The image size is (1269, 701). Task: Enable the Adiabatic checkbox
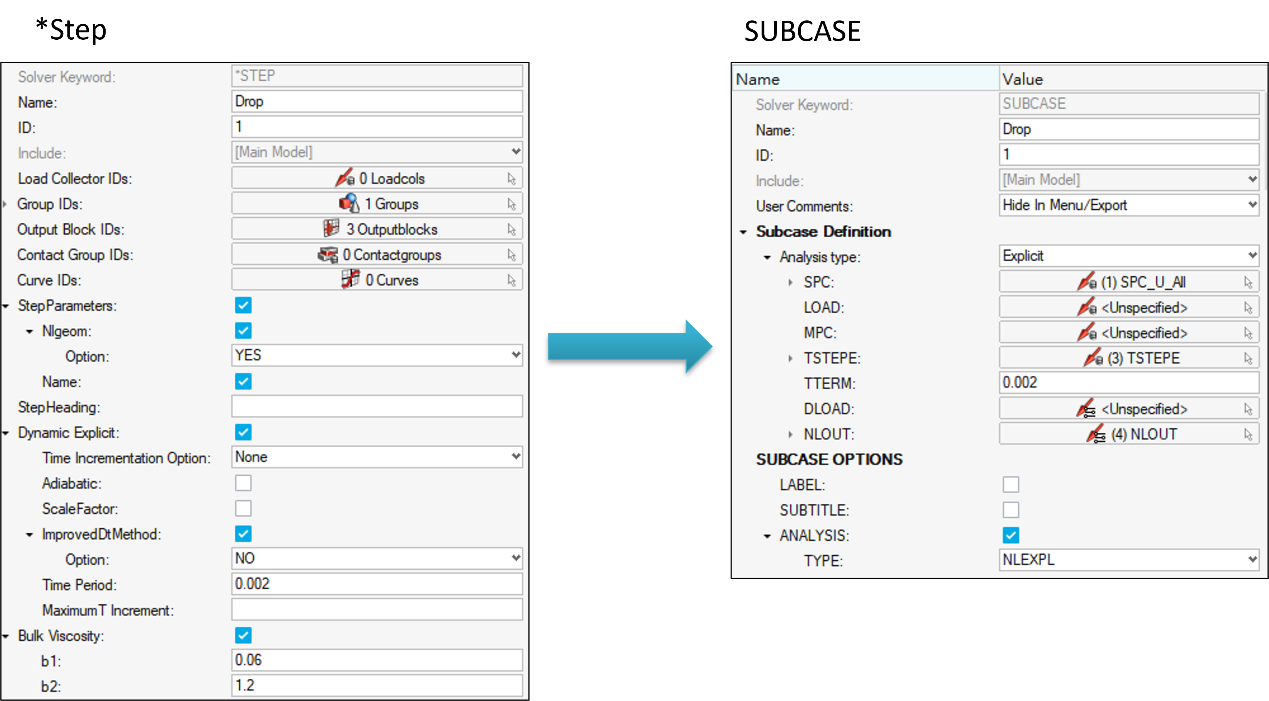243,483
